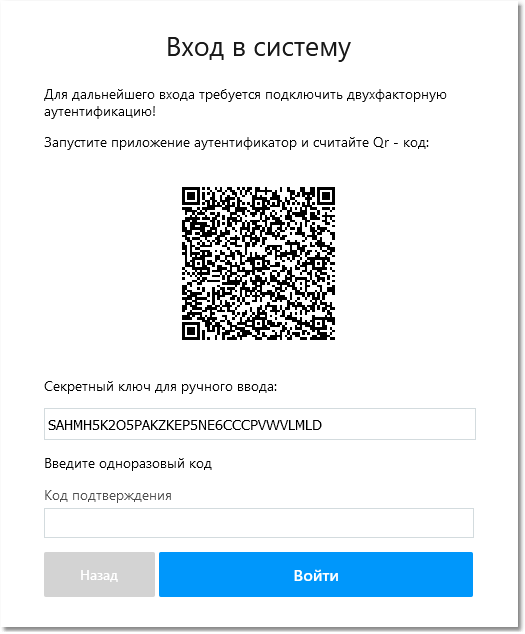
Task: Click the Войти login button
Action: click(315, 574)
